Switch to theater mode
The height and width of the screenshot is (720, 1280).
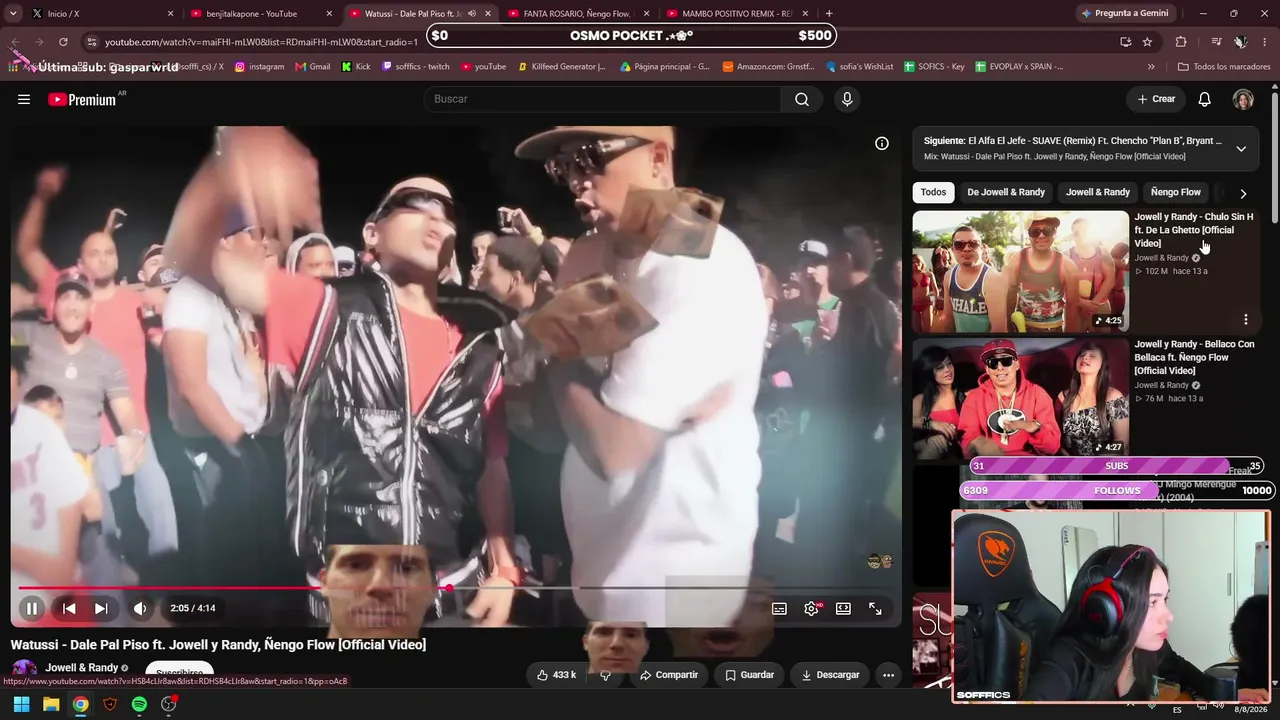click(843, 608)
